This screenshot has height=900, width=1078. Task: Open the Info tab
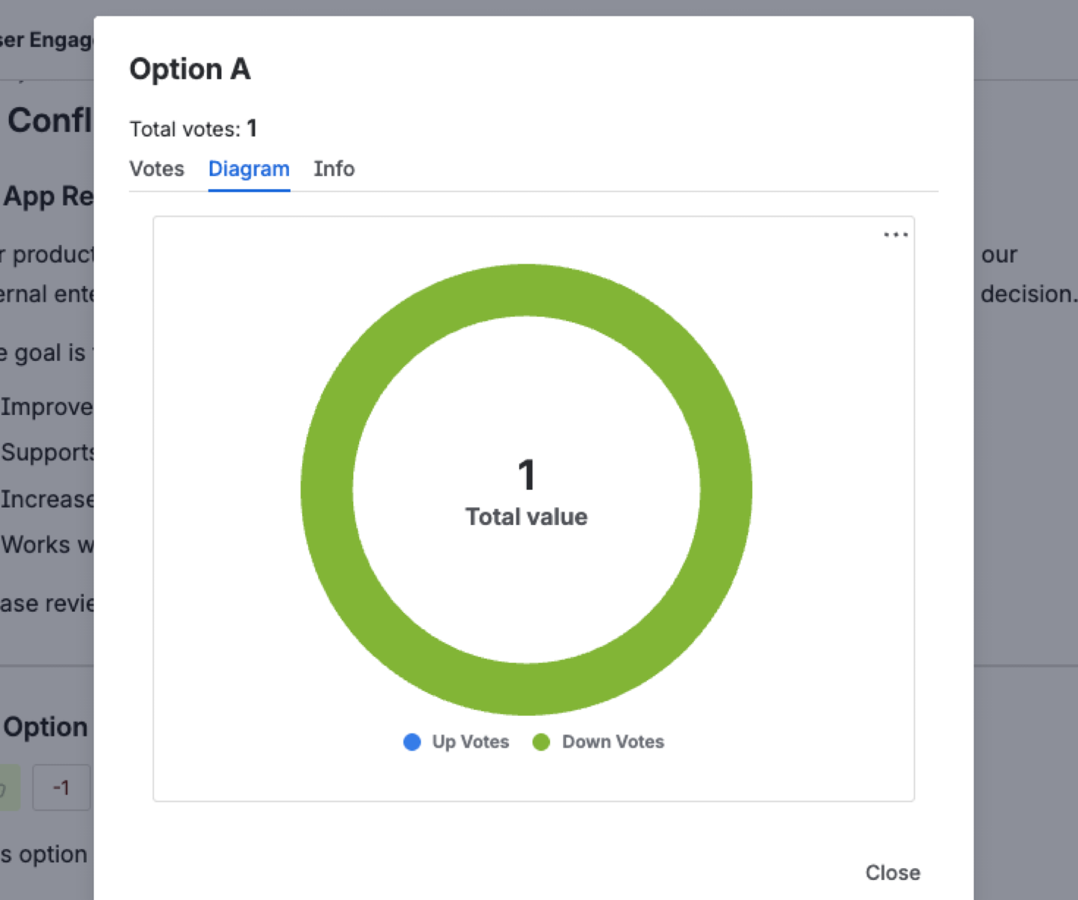tap(334, 169)
